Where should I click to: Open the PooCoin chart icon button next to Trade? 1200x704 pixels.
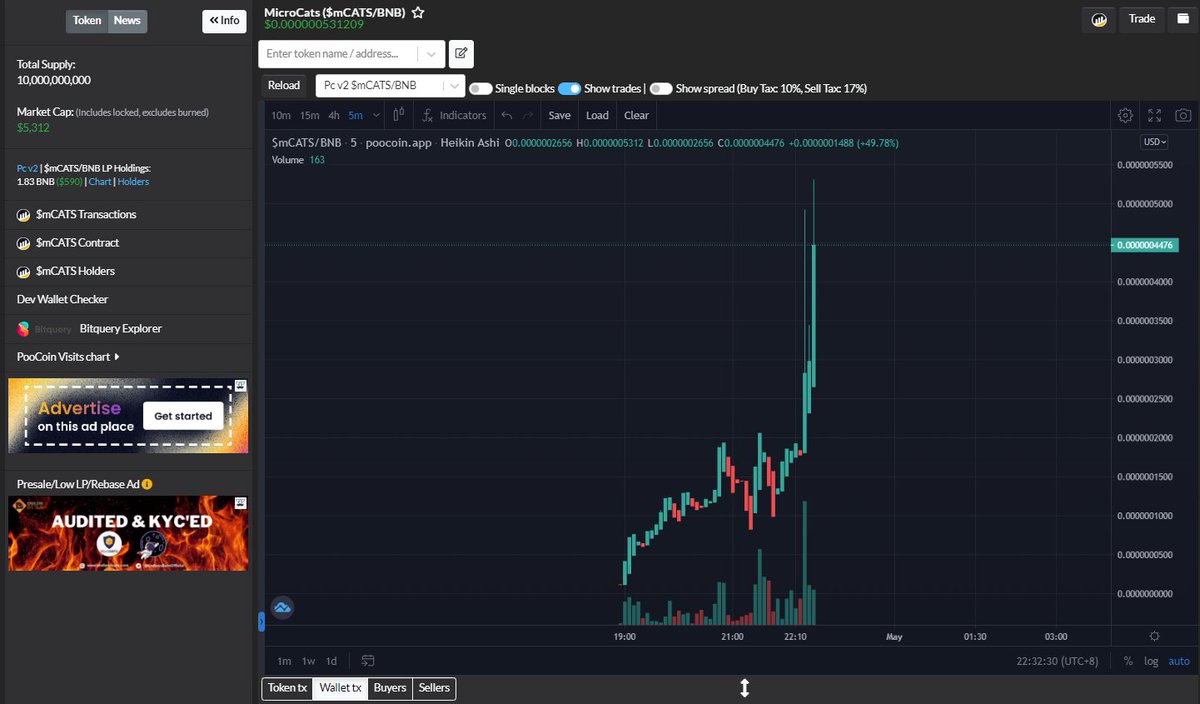1099,19
